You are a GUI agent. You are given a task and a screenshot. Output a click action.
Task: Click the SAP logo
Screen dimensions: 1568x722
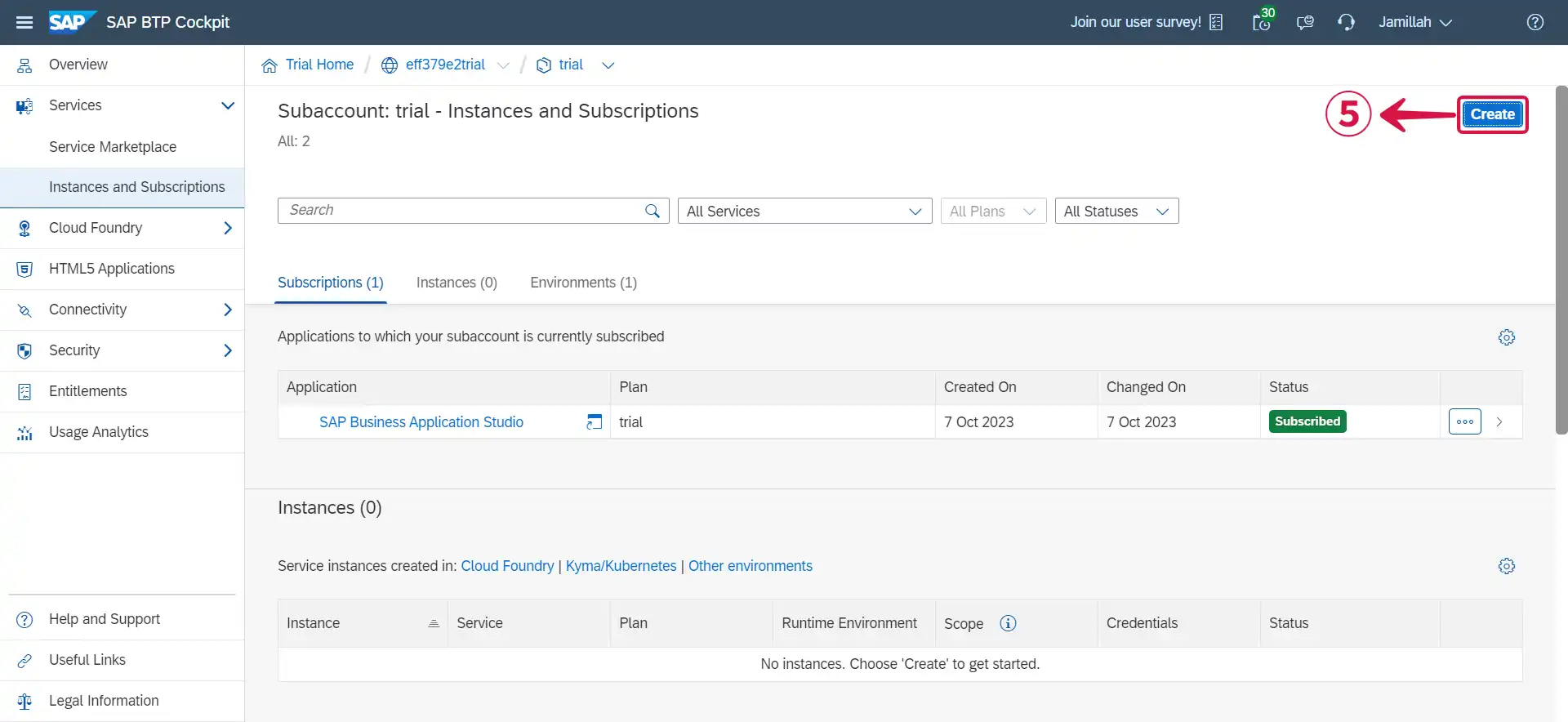pyautogui.click(x=72, y=21)
